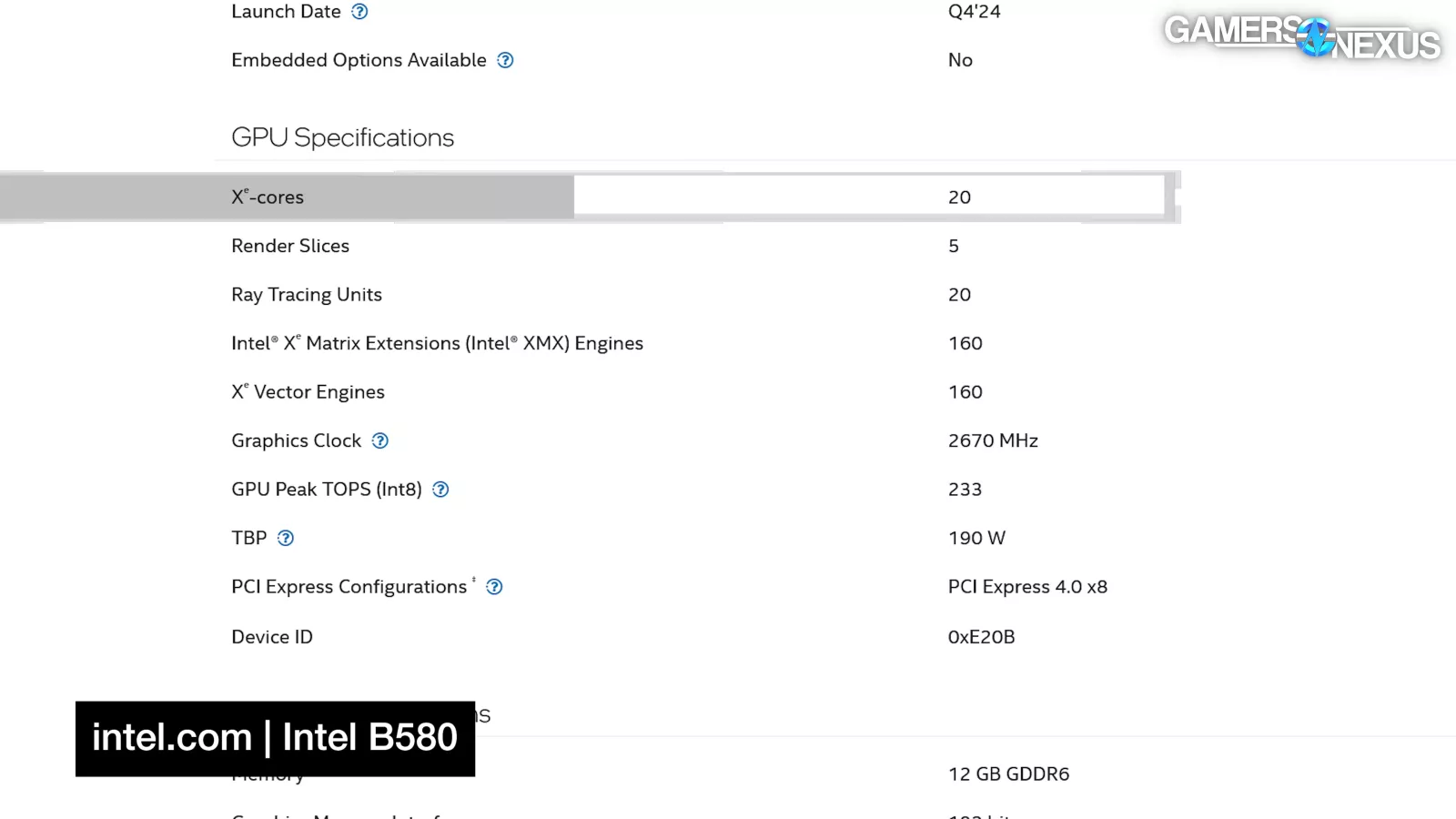Click the 12 GB GDDR6 memory value
1456x819 pixels.
(x=1008, y=773)
